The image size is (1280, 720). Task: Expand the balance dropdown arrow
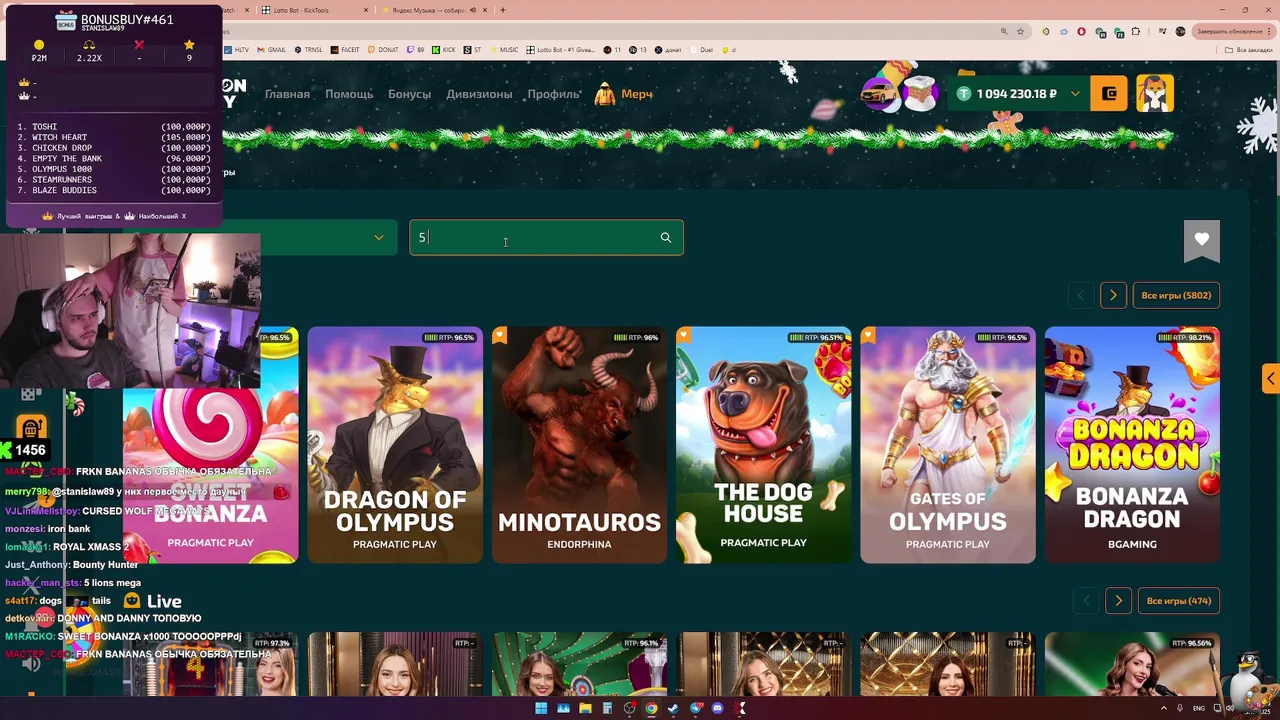pyautogui.click(x=1075, y=94)
